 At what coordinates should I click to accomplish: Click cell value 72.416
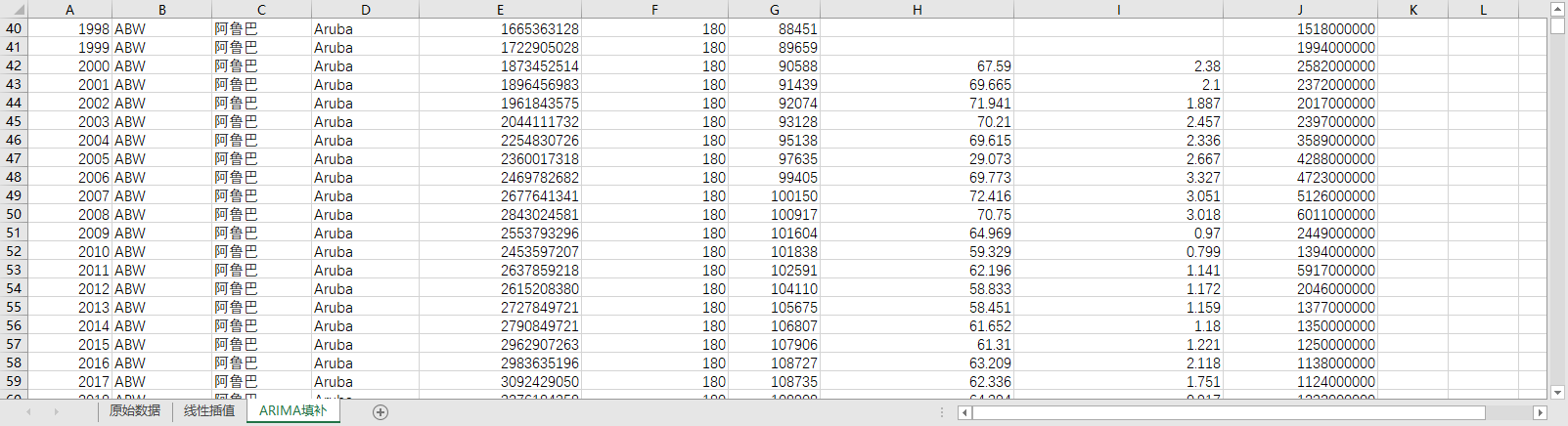pyautogui.click(x=917, y=196)
